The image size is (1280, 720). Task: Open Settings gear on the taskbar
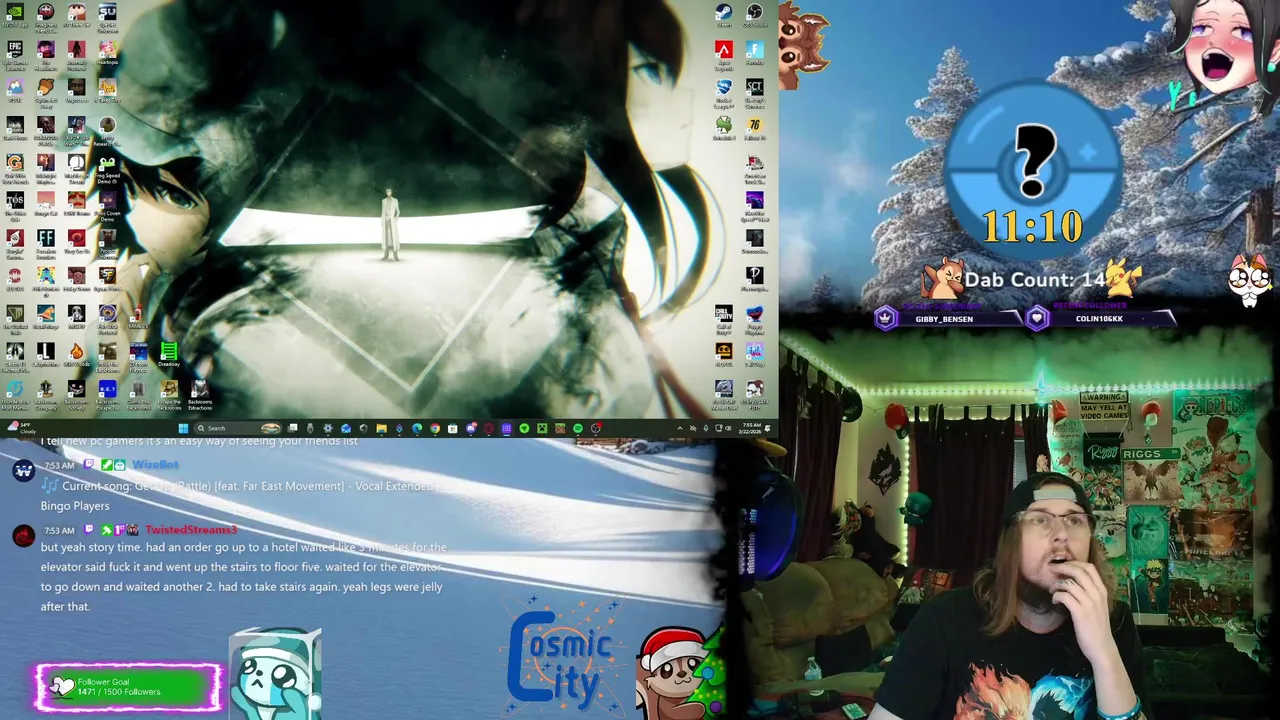click(x=328, y=428)
